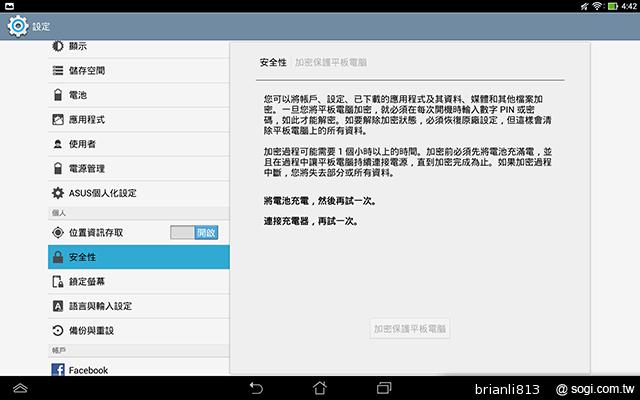Select the 電源管理 label
The image size is (640, 400).
(x=87, y=169)
